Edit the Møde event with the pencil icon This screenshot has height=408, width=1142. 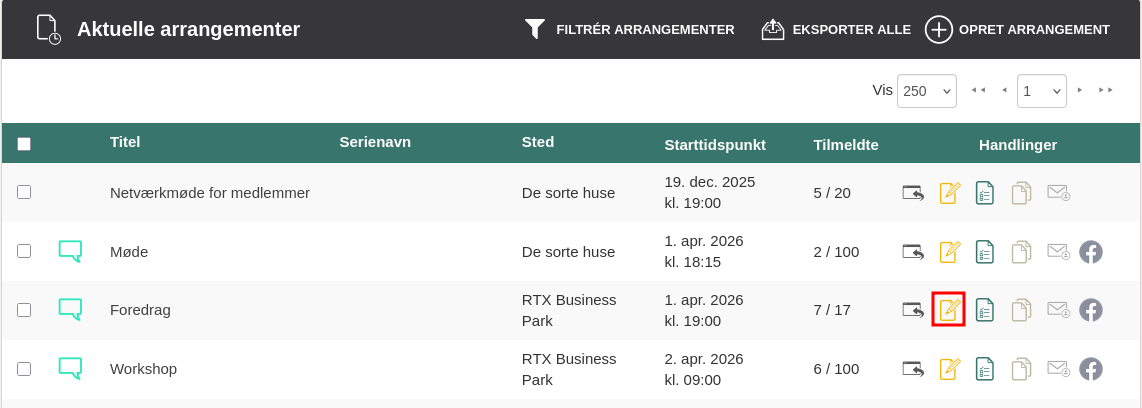949,252
